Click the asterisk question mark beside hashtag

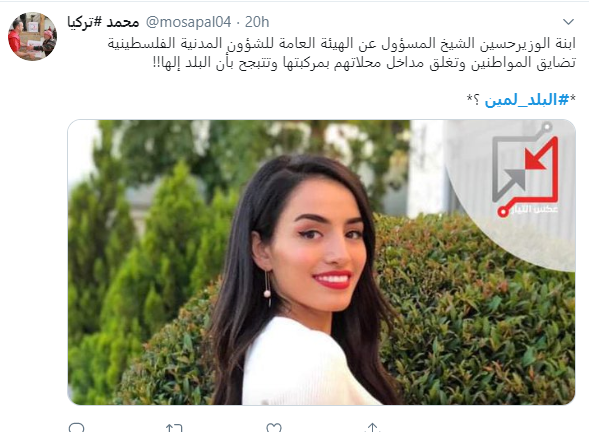coord(473,99)
